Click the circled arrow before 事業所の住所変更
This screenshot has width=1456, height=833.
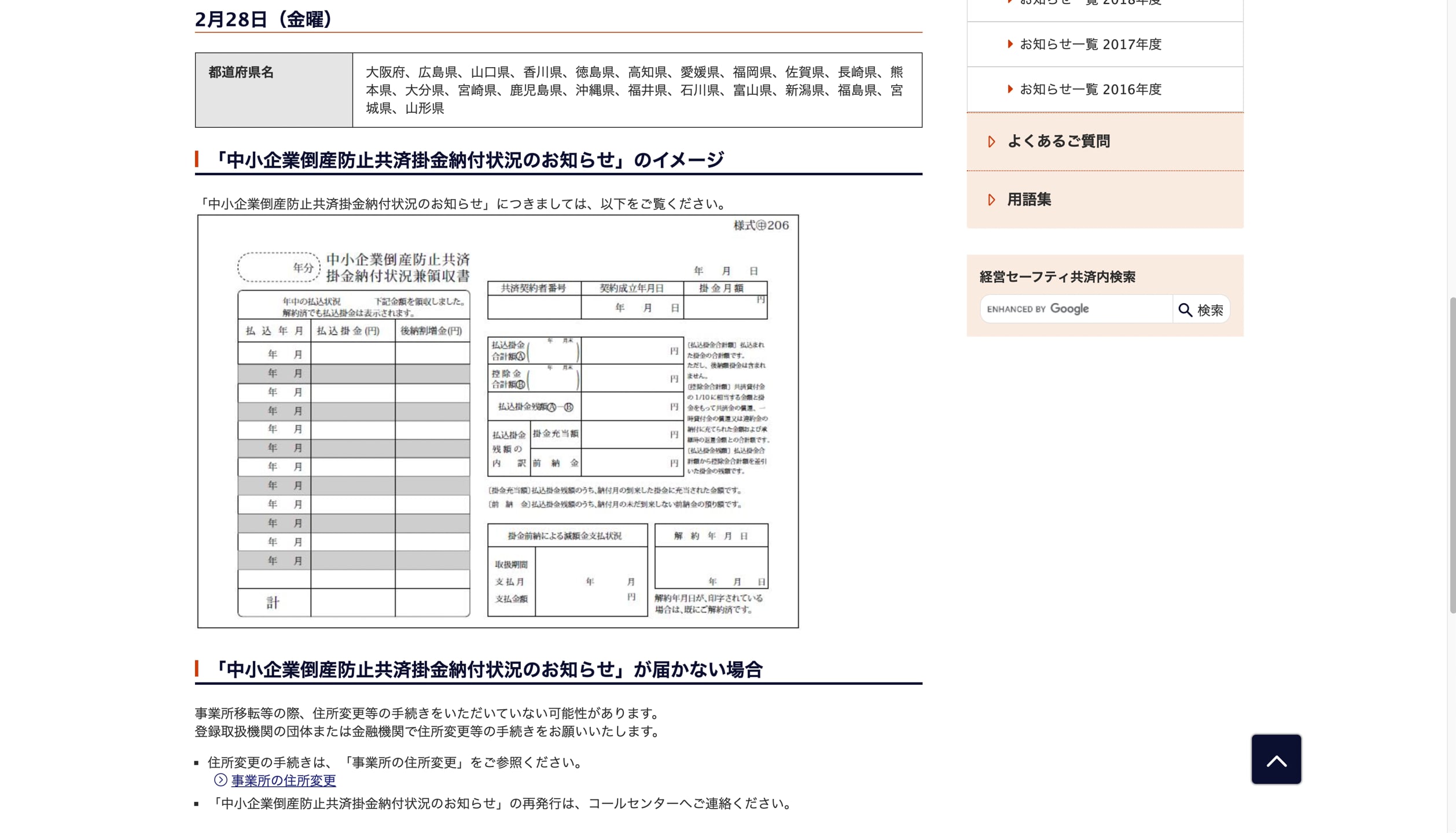[220, 780]
